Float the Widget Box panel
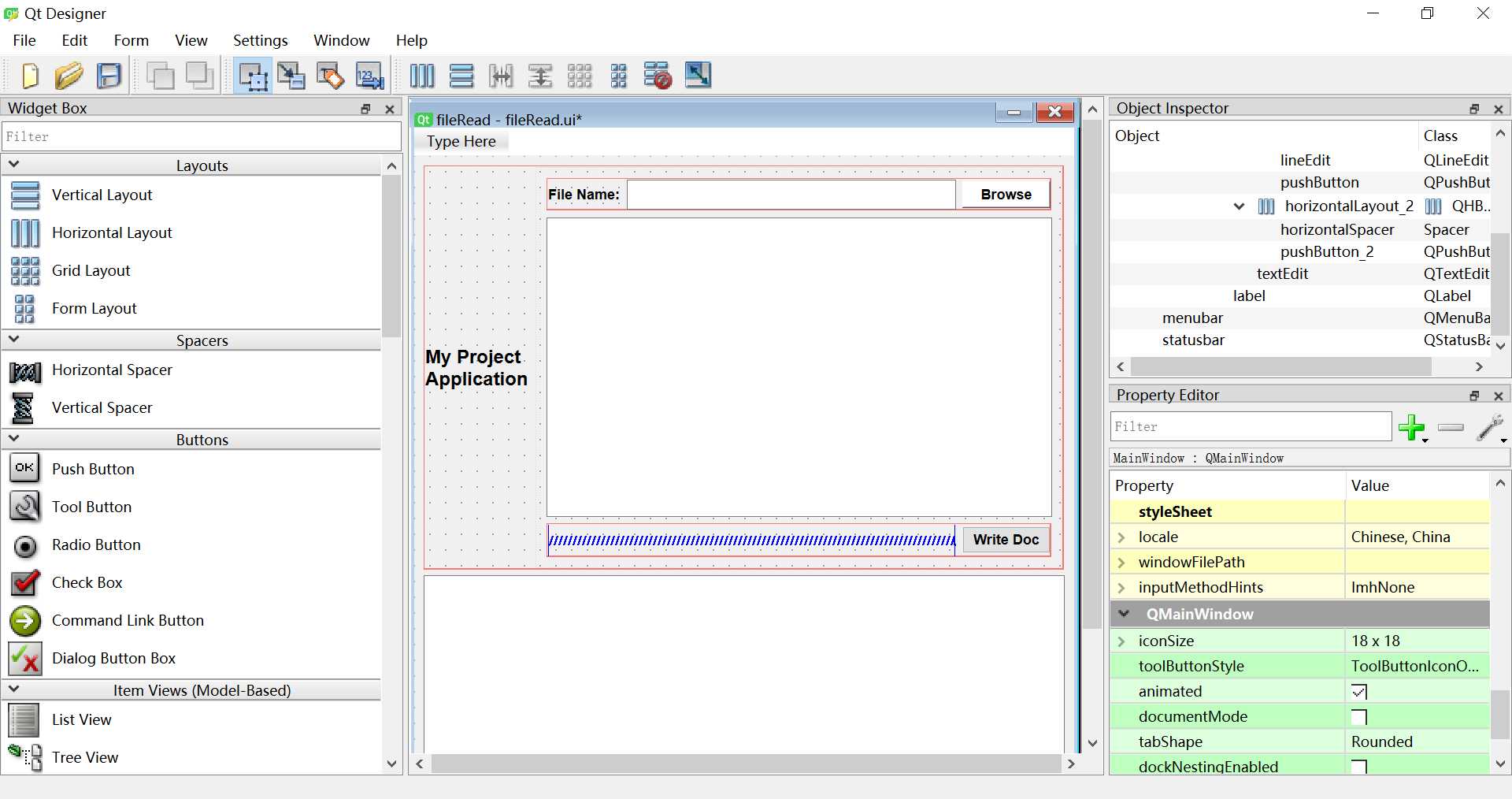The image size is (1512, 799). point(365,109)
